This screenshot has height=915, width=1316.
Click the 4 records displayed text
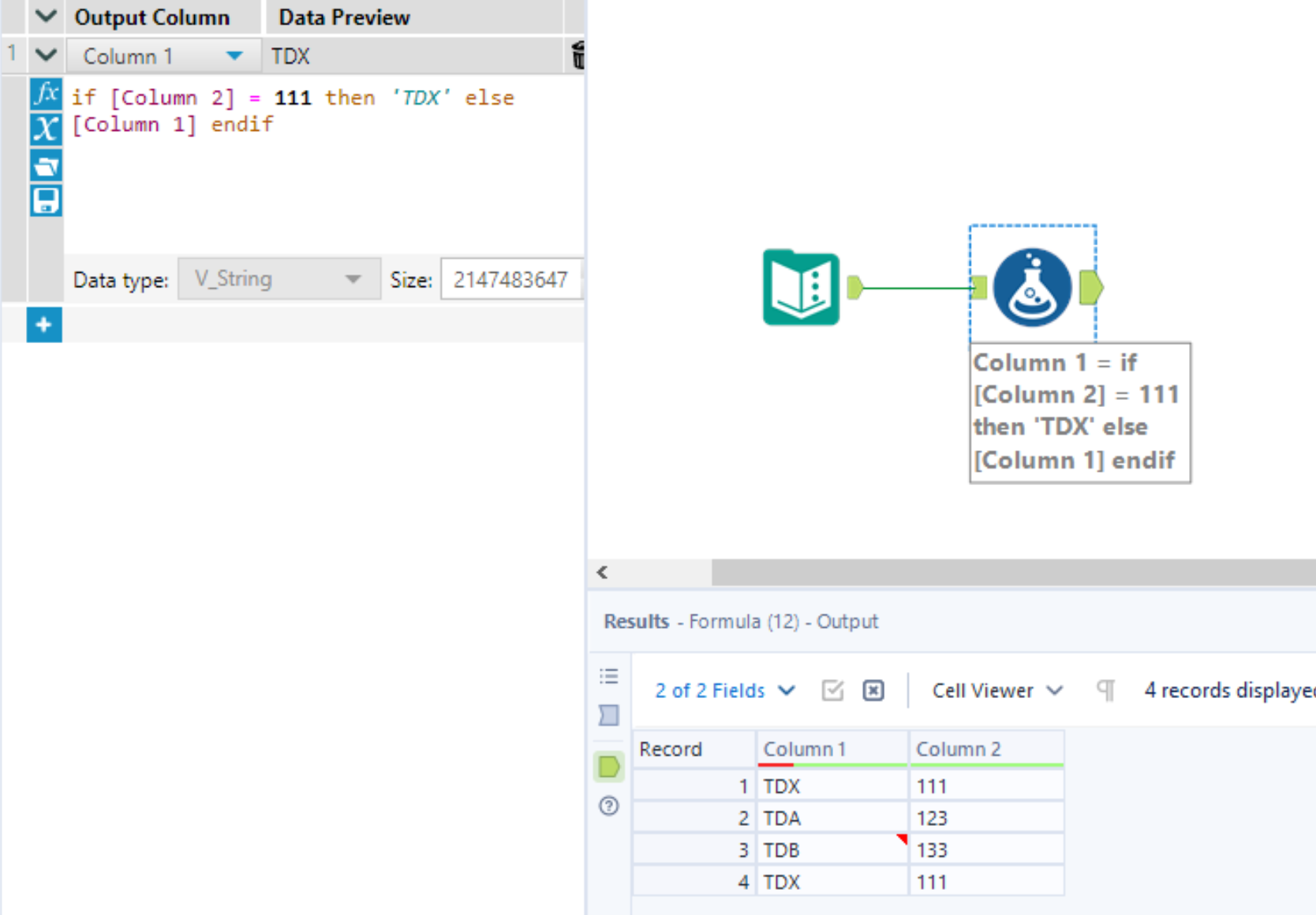1229,691
